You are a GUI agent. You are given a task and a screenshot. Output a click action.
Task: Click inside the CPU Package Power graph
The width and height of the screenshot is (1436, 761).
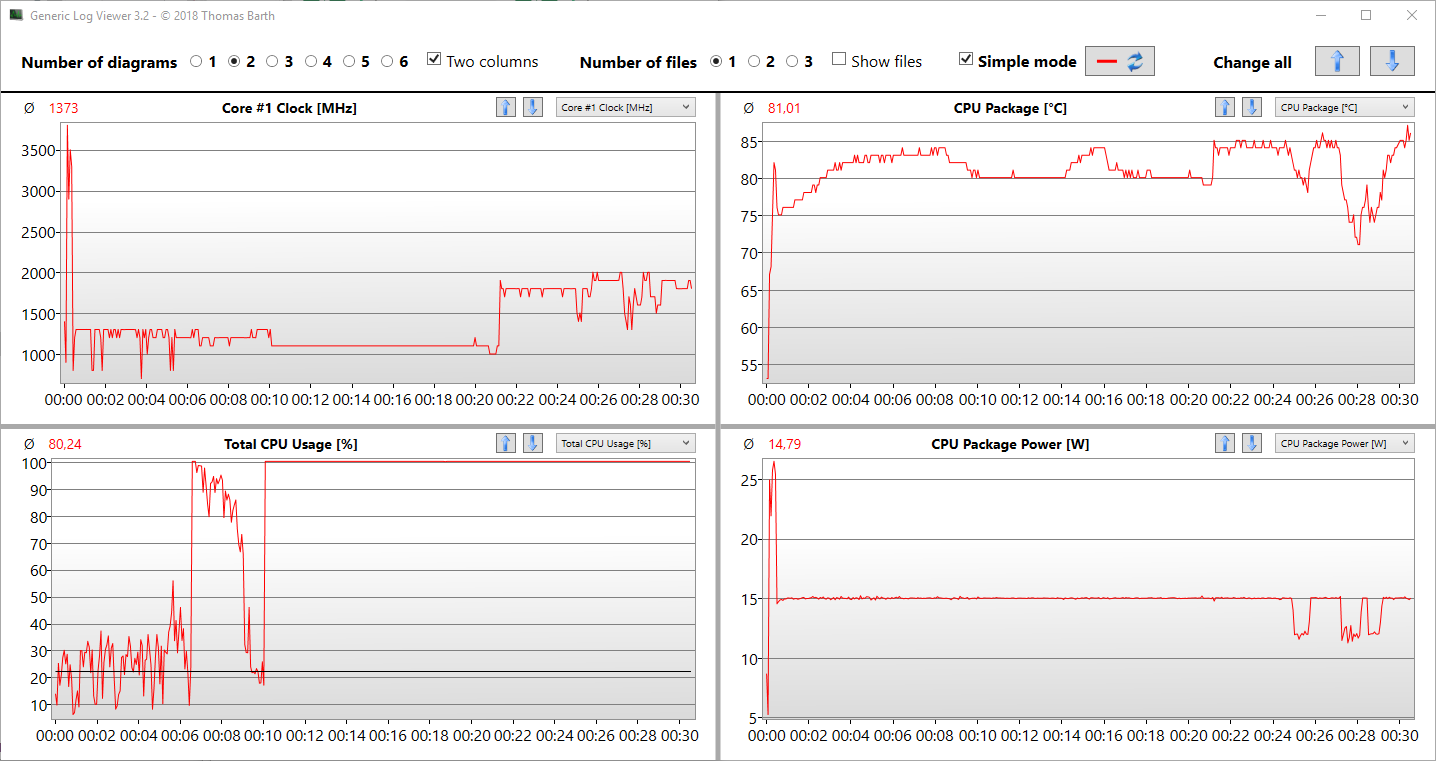coord(1089,590)
